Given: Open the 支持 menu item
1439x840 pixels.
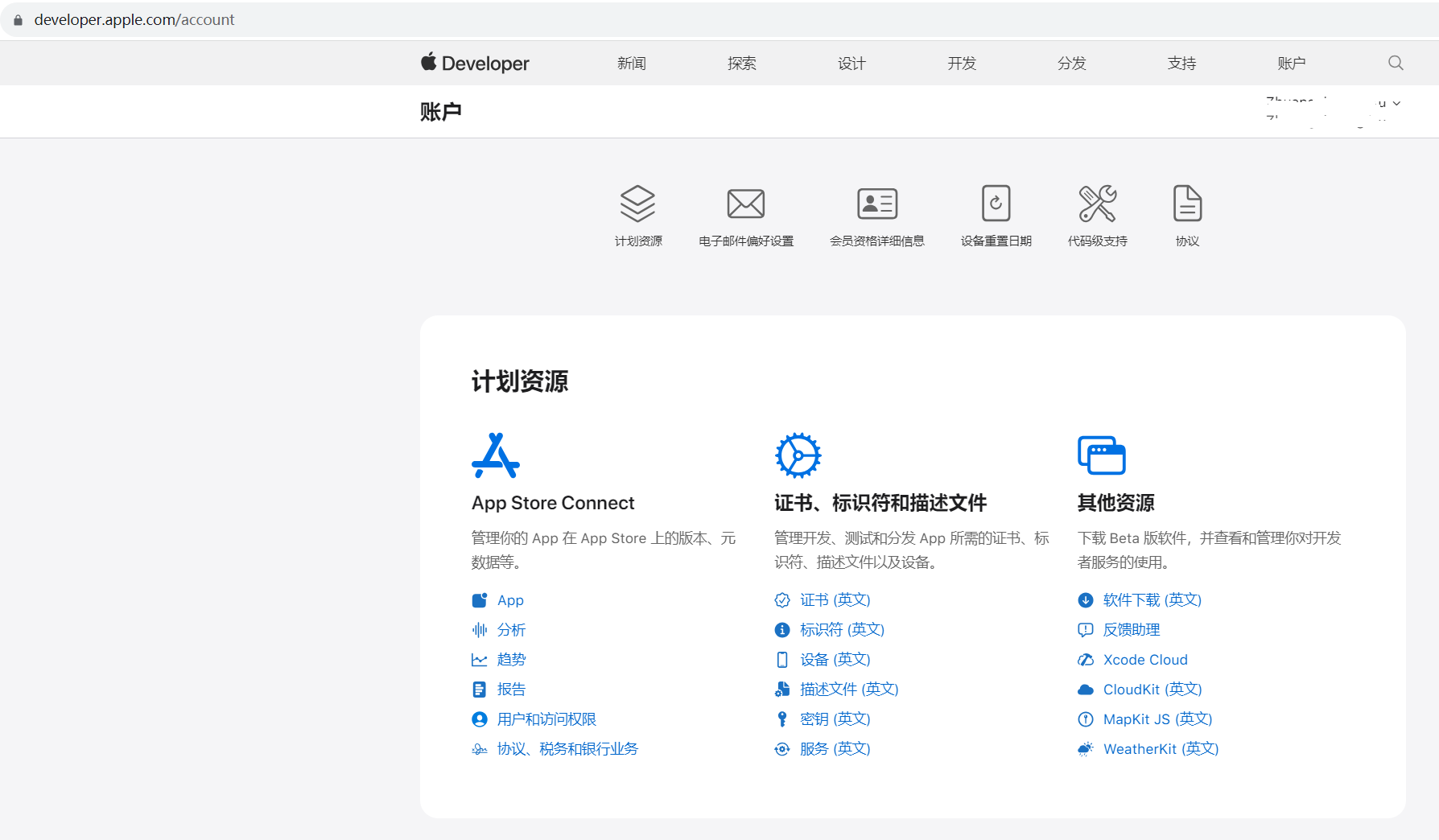Looking at the screenshot, I should point(1182,63).
